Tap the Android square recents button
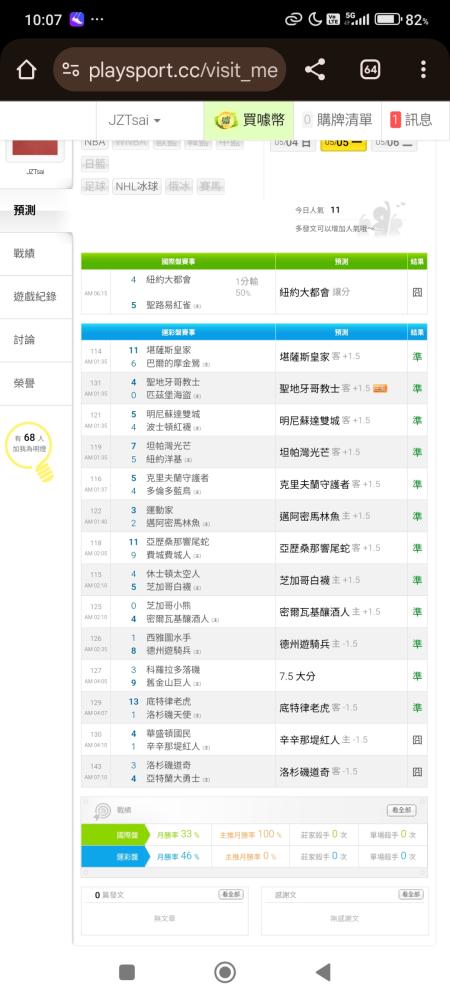This screenshot has height=1000, width=450. (127, 972)
